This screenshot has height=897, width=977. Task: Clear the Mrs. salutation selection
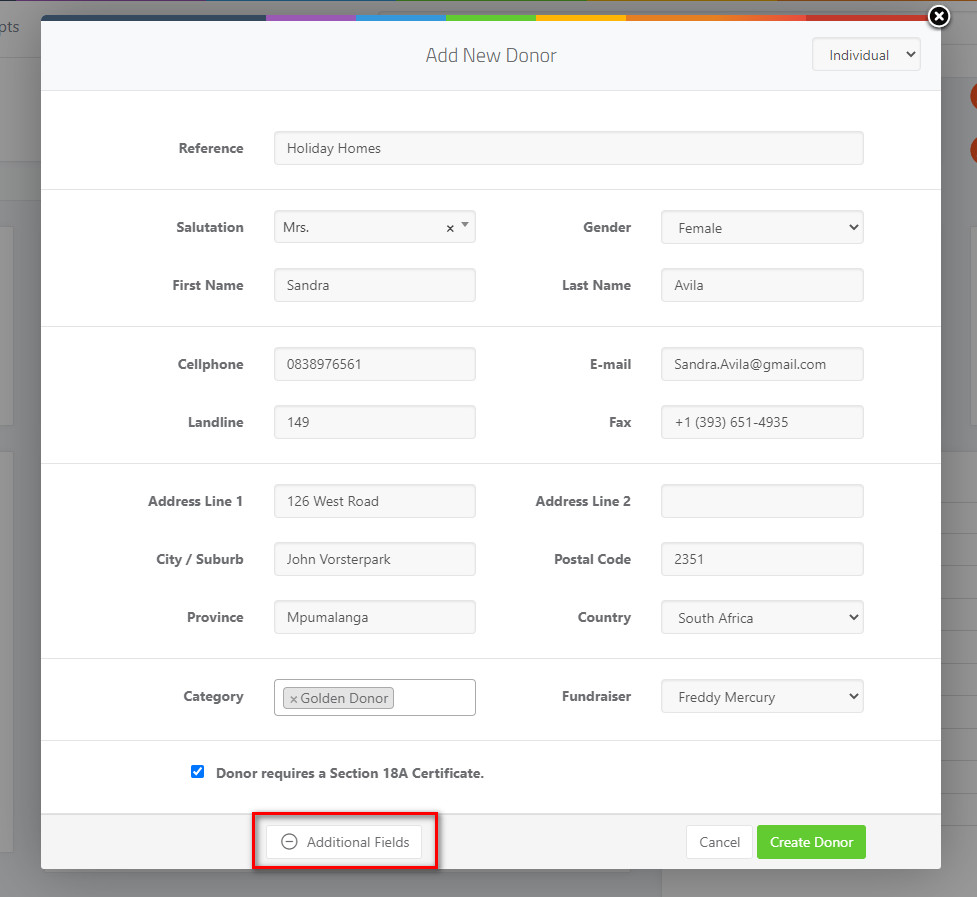(x=450, y=228)
